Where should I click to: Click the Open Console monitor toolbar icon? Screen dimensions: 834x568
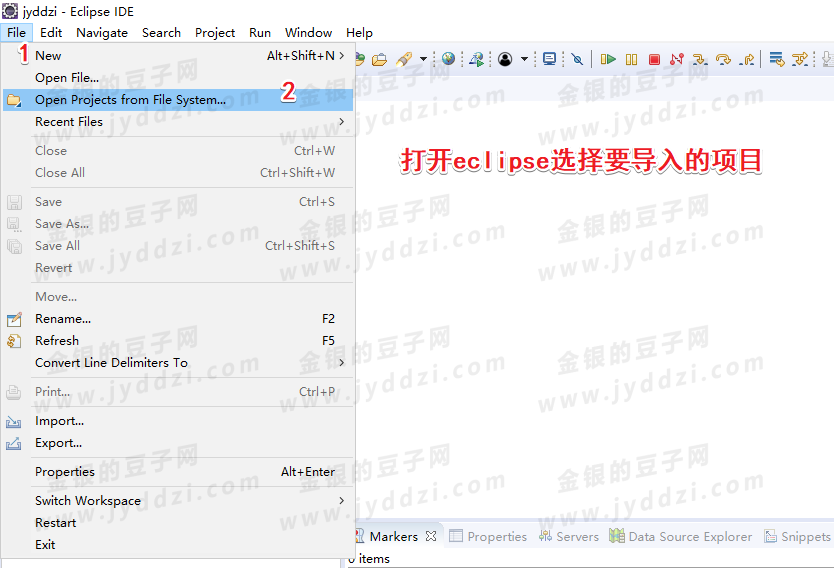[x=549, y=59]
